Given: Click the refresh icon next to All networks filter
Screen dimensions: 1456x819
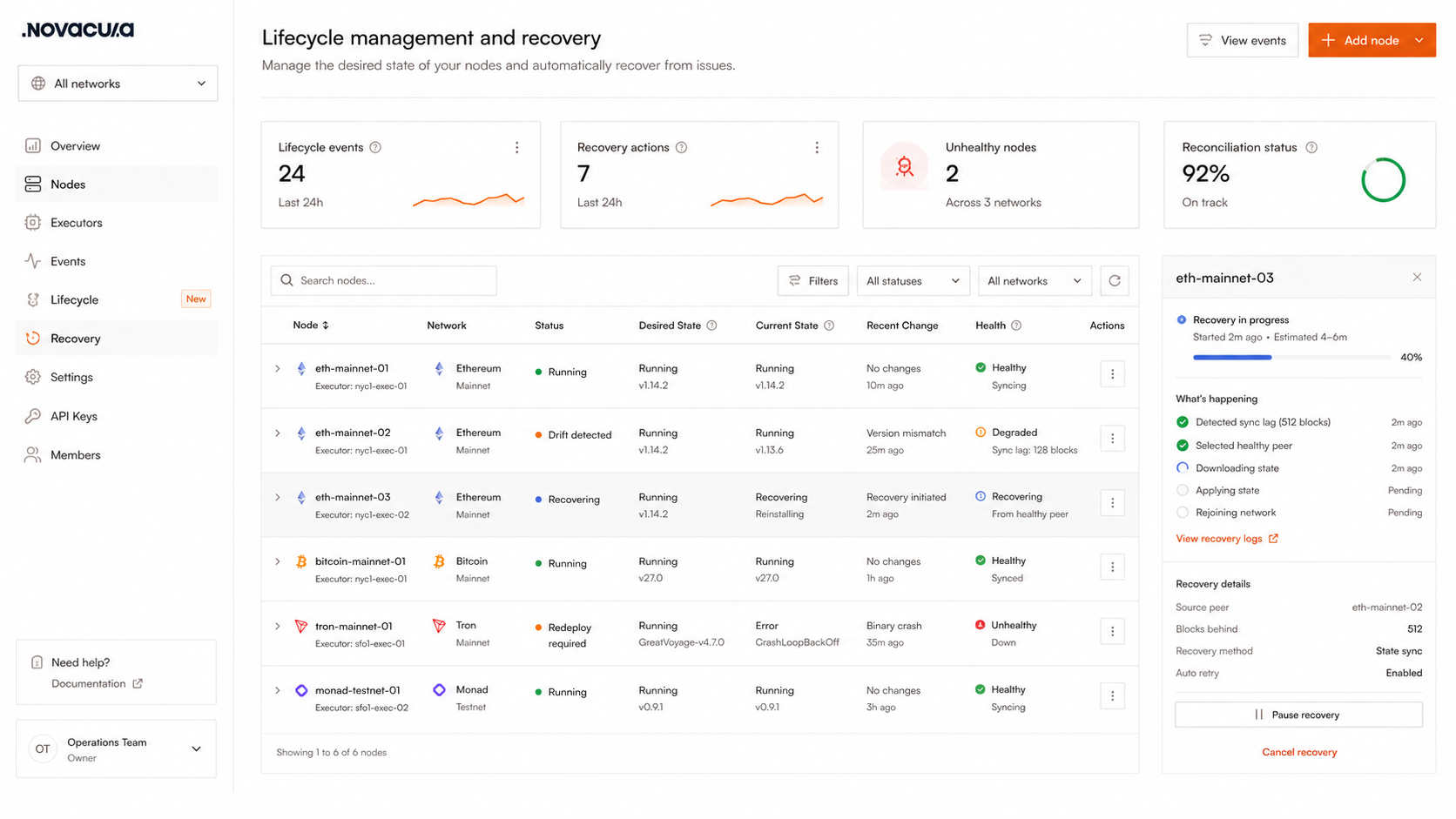Looking at the screenshot, I should (x=1115, y=281).
